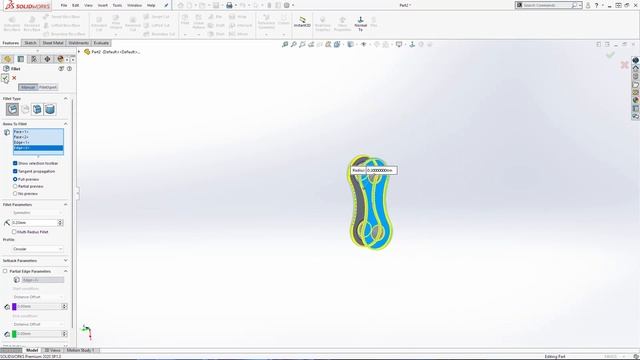Select the constant size fillet type icon
This screenshot has width=640, height=360.
[12, 109]
